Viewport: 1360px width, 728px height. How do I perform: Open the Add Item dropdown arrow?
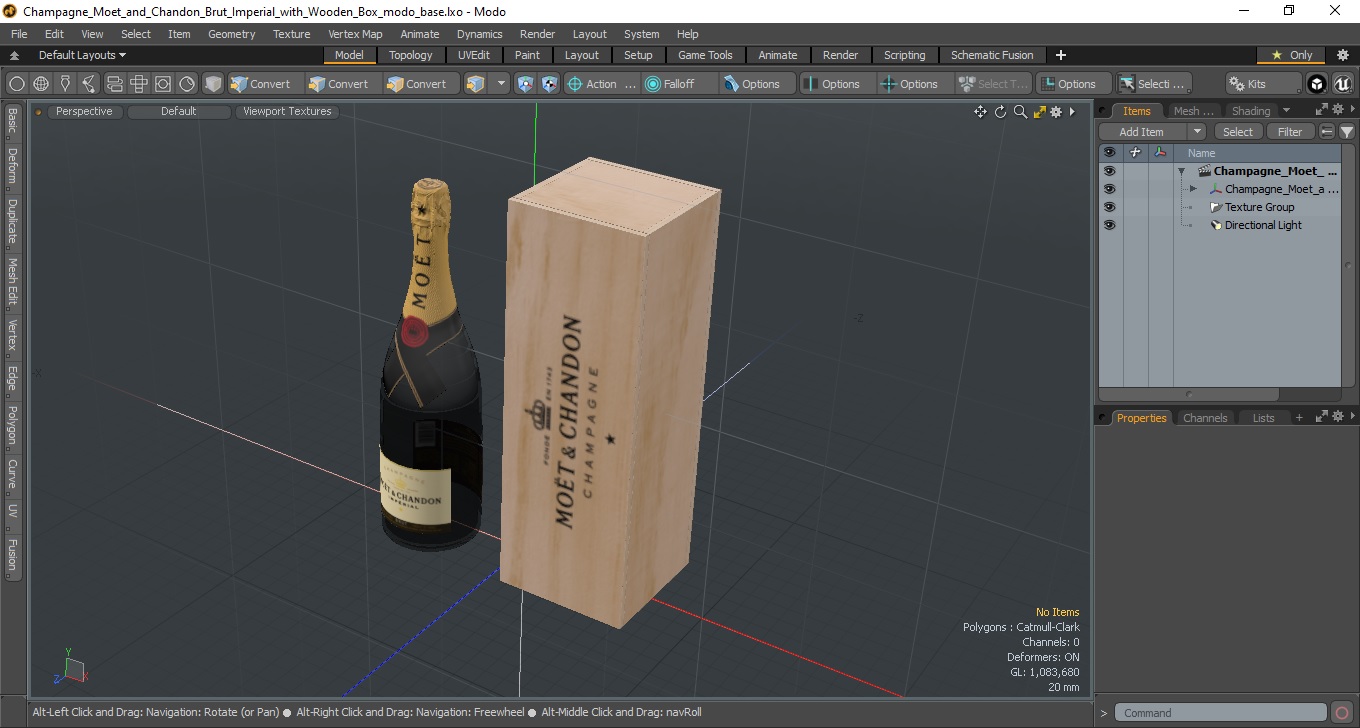[1197, 132]
